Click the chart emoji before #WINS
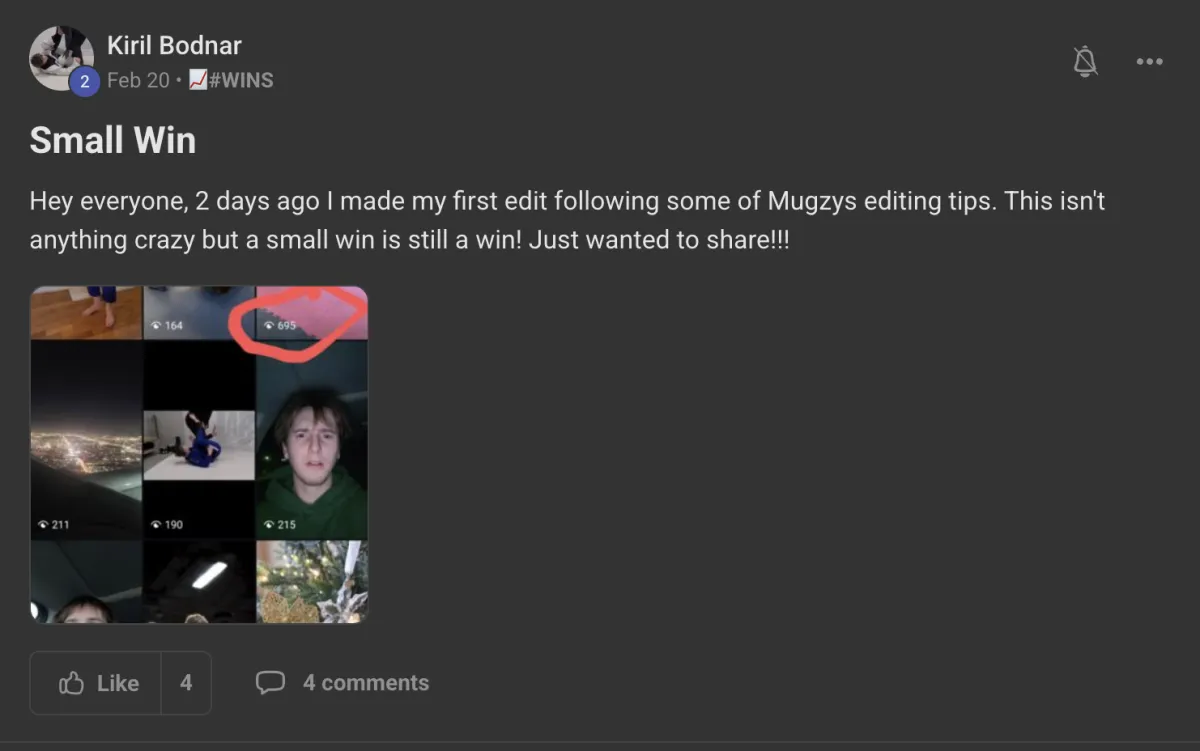The width and height of the screenshot is (1200, 751). (x=197, y=80)
